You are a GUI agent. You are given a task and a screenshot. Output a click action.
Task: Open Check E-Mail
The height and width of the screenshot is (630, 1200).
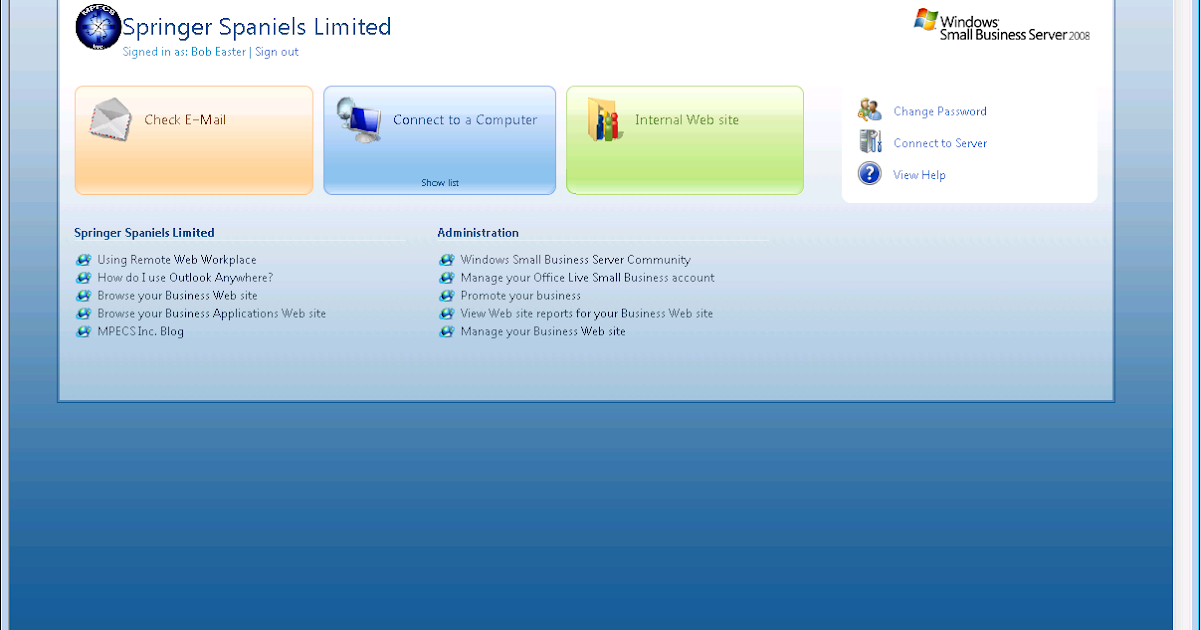coord(194,140)
